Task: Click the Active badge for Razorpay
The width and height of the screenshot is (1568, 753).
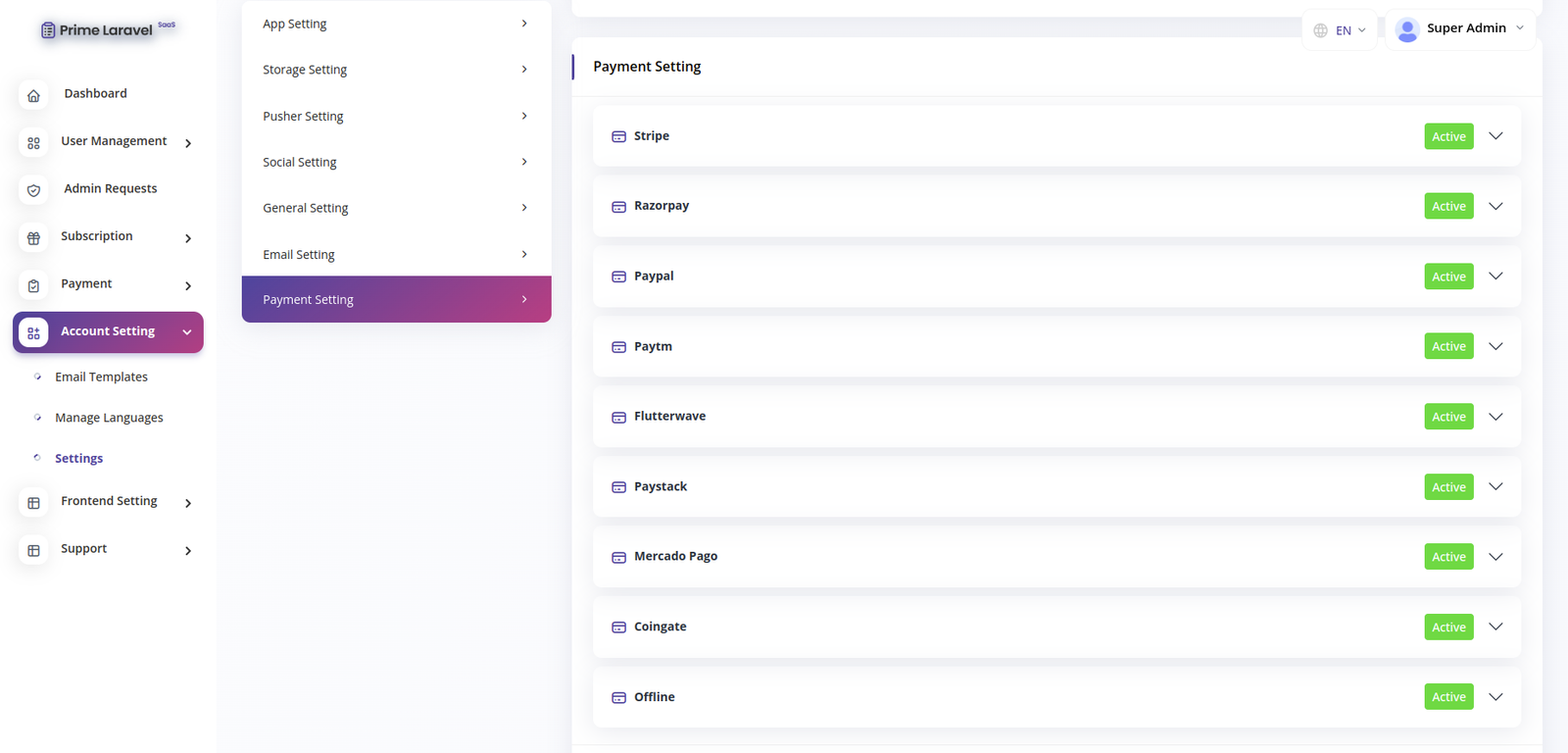Action: (x=1448, y=206)
